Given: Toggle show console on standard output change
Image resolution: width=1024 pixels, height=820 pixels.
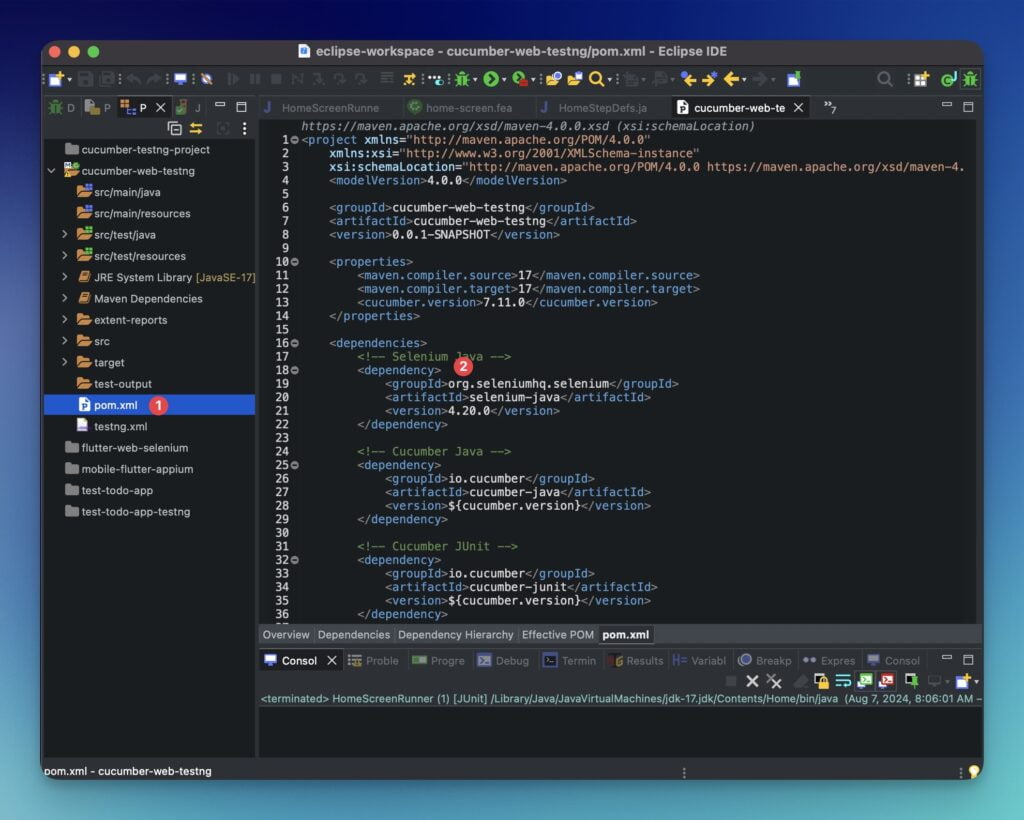Looking at the screenshot, I should (865, 681).
